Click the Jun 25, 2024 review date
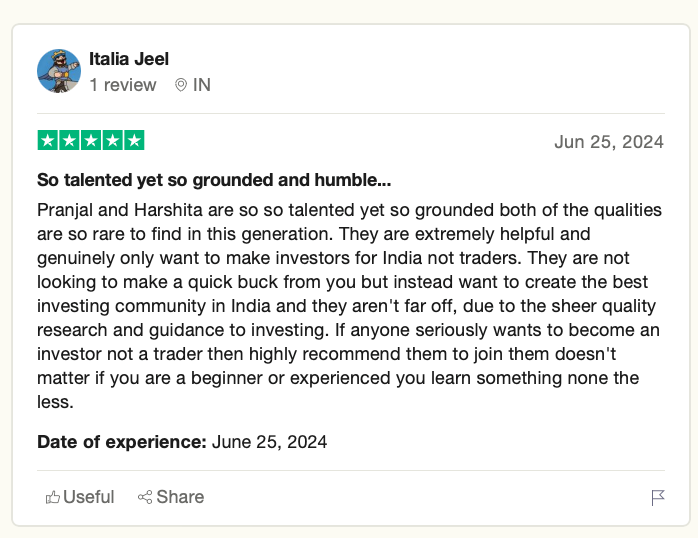This screenshot has width=698, height=538. (608, 142)
